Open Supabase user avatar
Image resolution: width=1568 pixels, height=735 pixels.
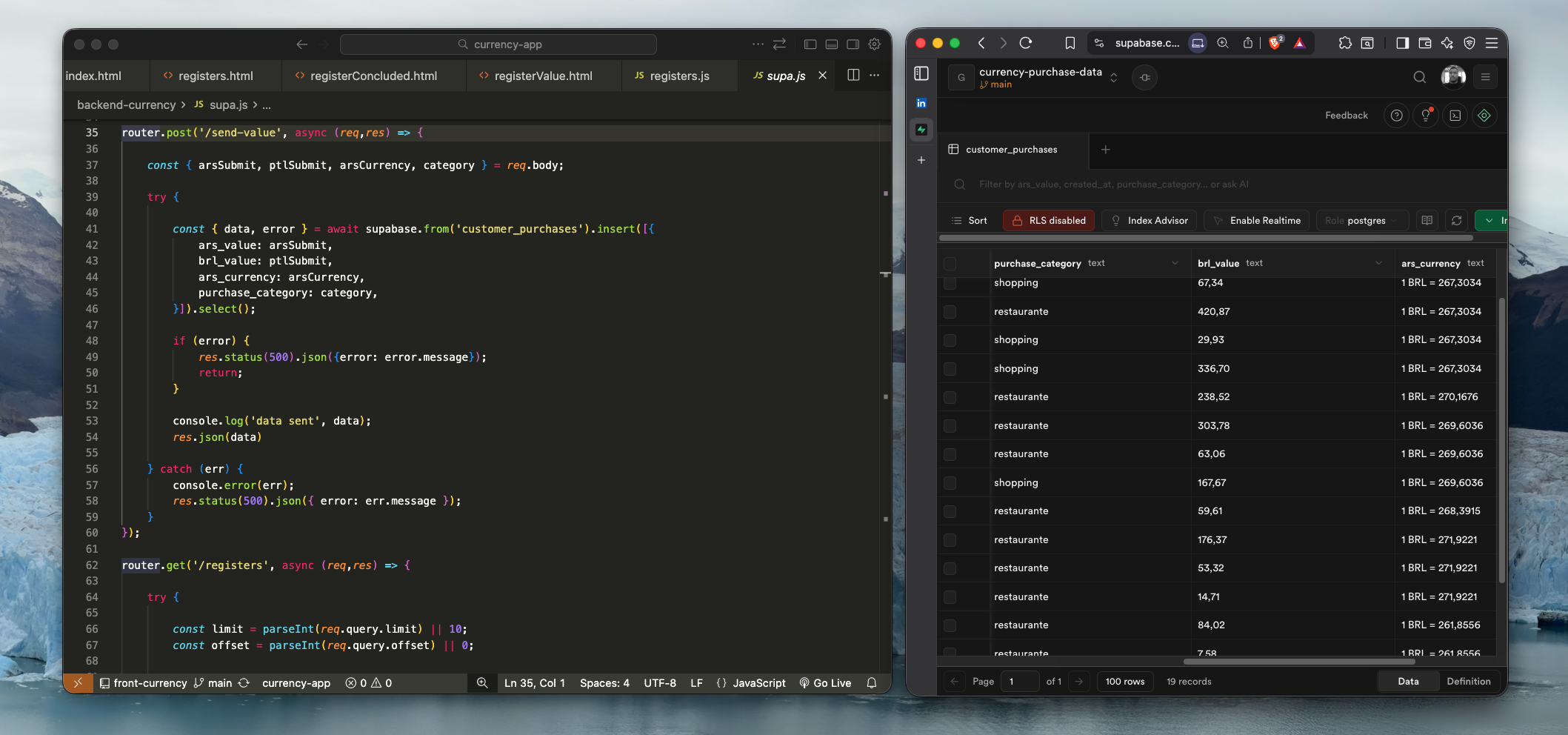(x=1453, y=77)
